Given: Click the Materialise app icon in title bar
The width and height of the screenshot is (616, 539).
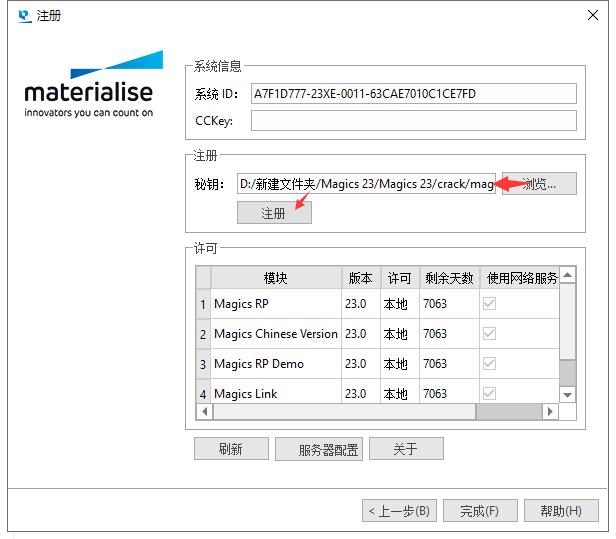Looking at the screenshot, I should point(25,16).
